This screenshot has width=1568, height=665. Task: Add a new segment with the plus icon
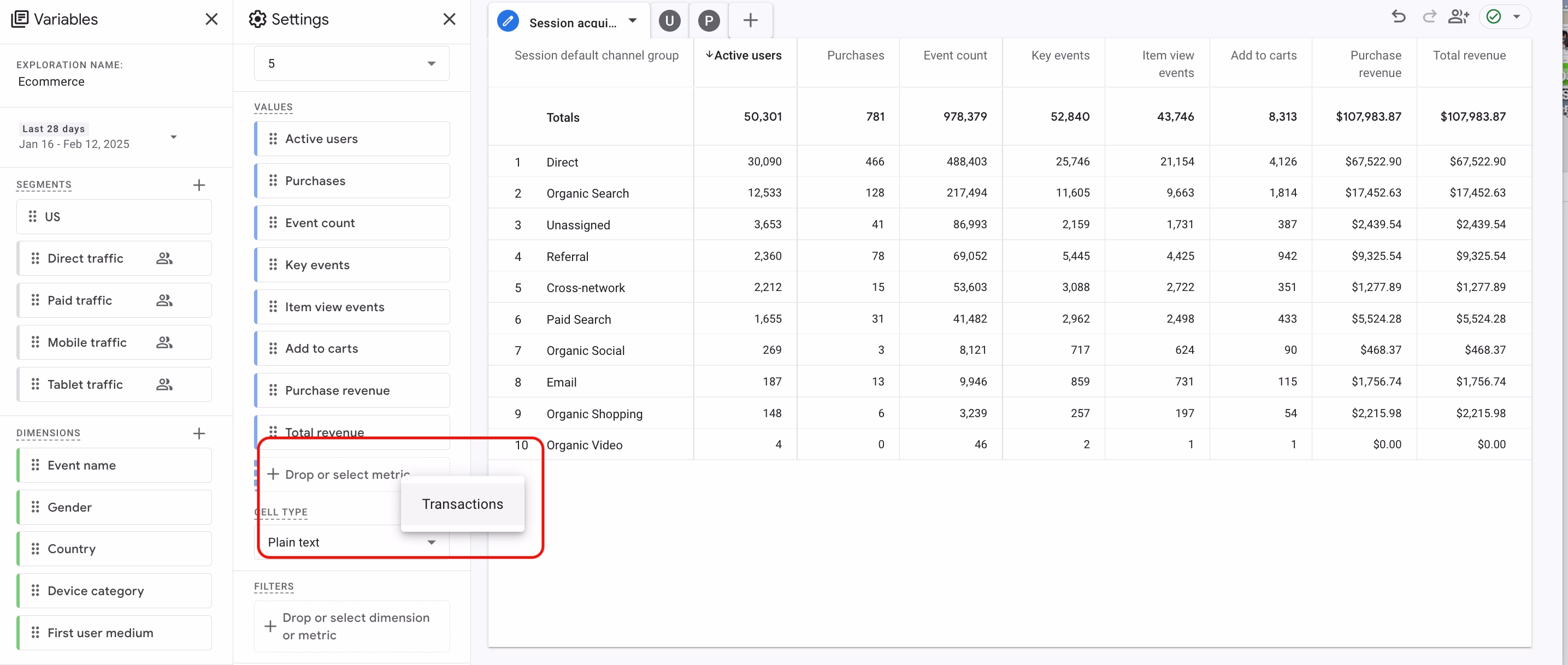(199, 185)
